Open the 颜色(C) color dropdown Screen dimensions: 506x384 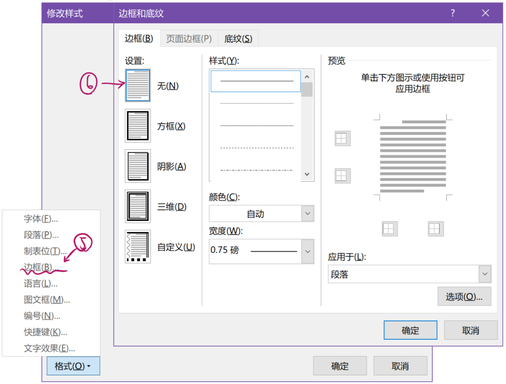(308, 214)
